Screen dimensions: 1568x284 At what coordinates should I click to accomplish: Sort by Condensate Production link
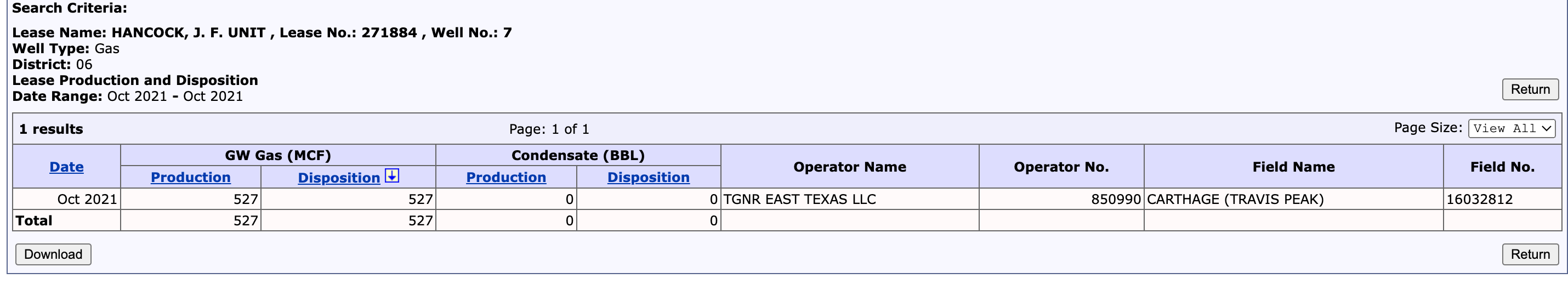[506, 177]
